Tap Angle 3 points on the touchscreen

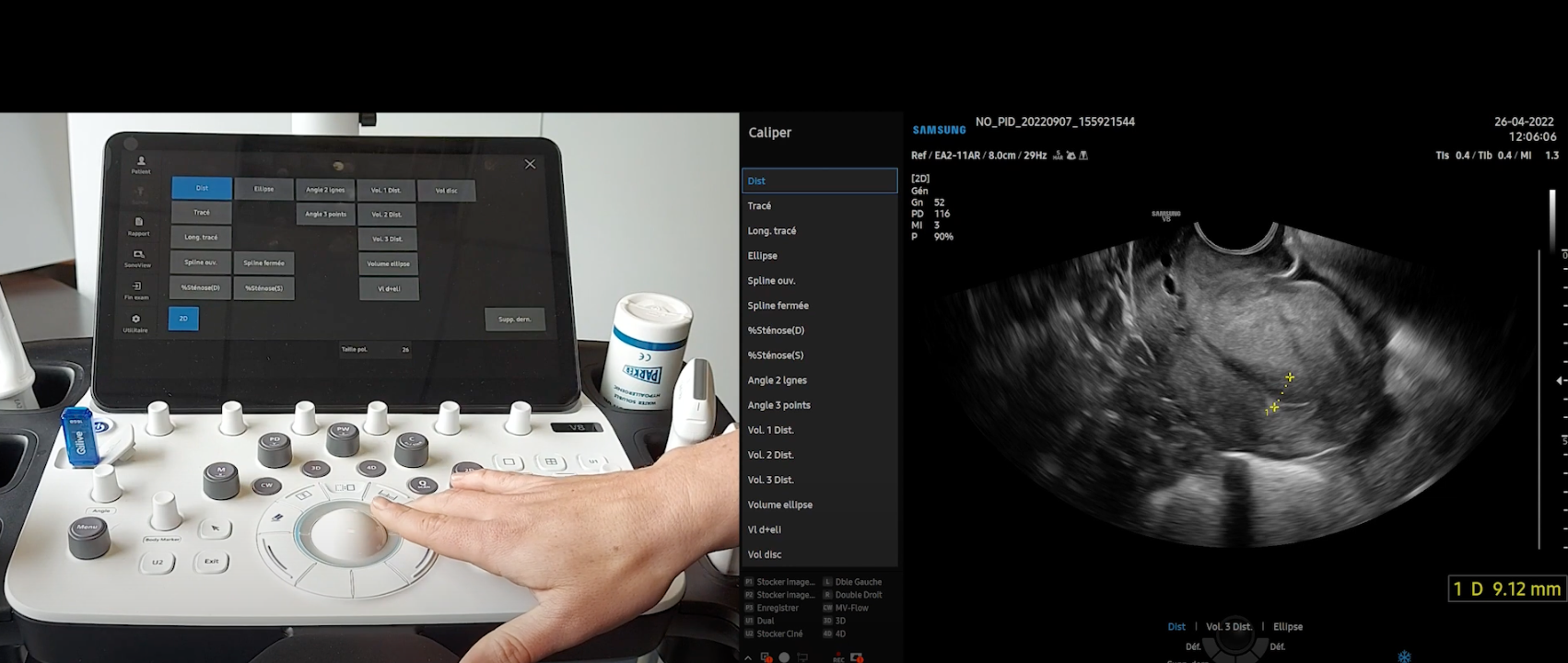click(325, 214)
